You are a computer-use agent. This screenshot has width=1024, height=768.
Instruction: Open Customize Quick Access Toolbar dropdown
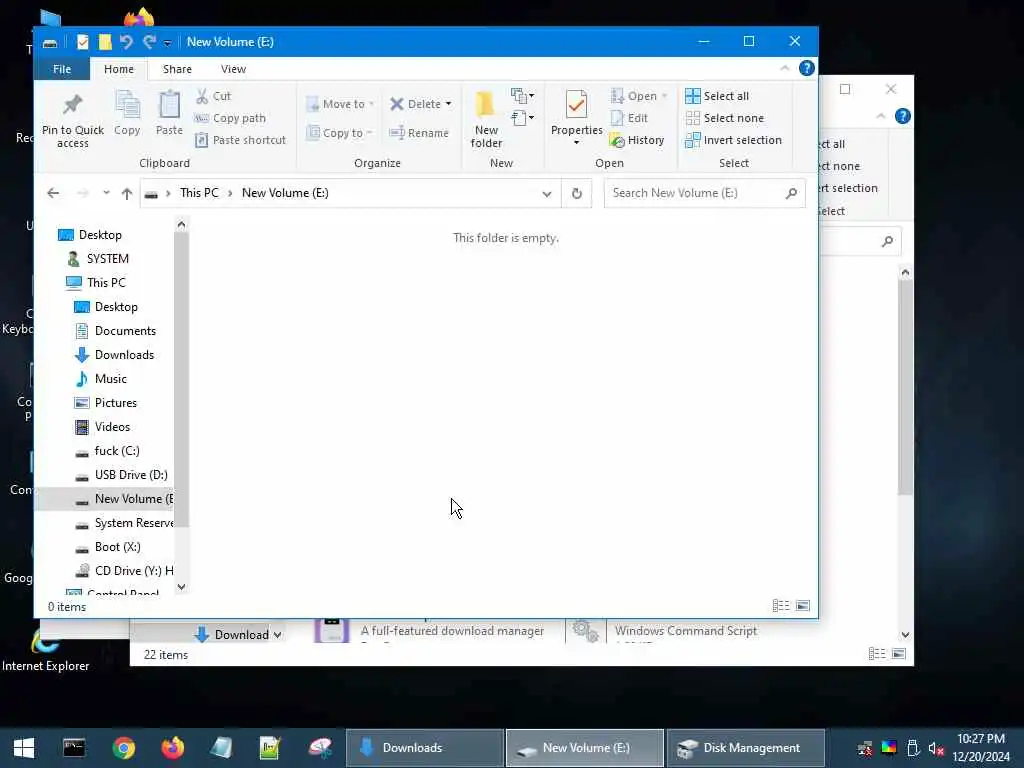[x=167, y=43]
